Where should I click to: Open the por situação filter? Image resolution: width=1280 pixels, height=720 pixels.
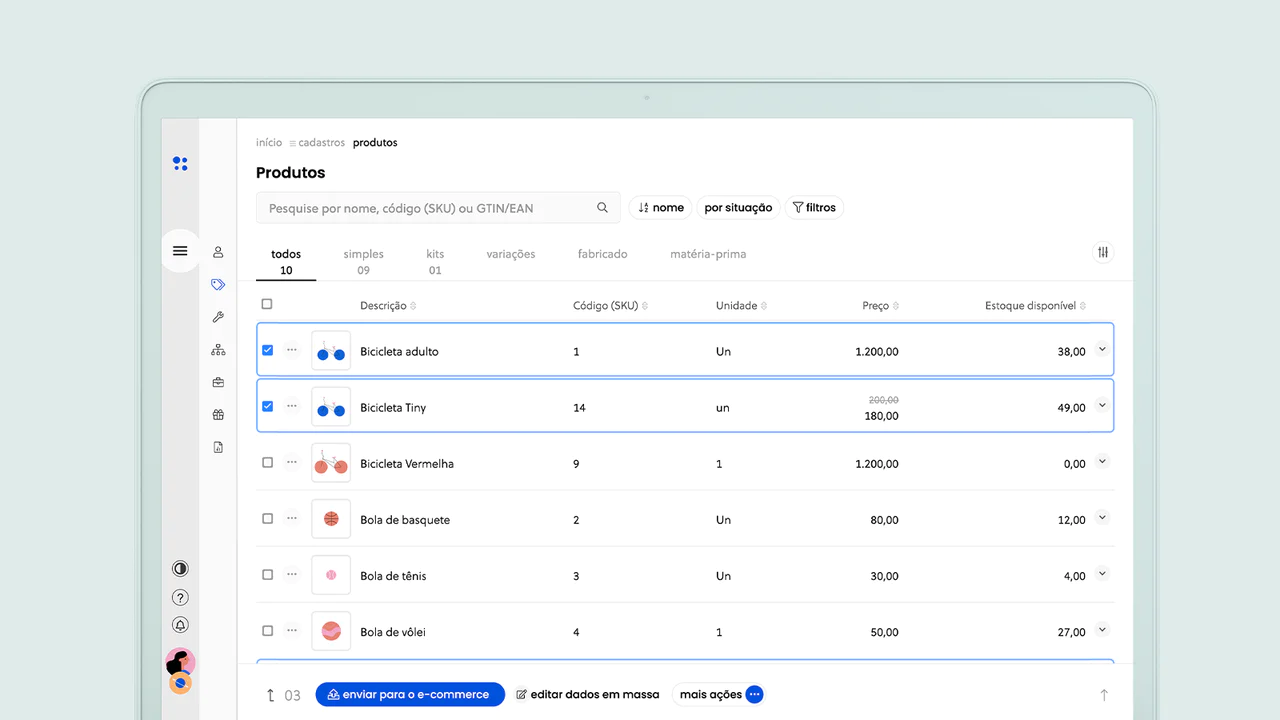click(x=738, y=208)
